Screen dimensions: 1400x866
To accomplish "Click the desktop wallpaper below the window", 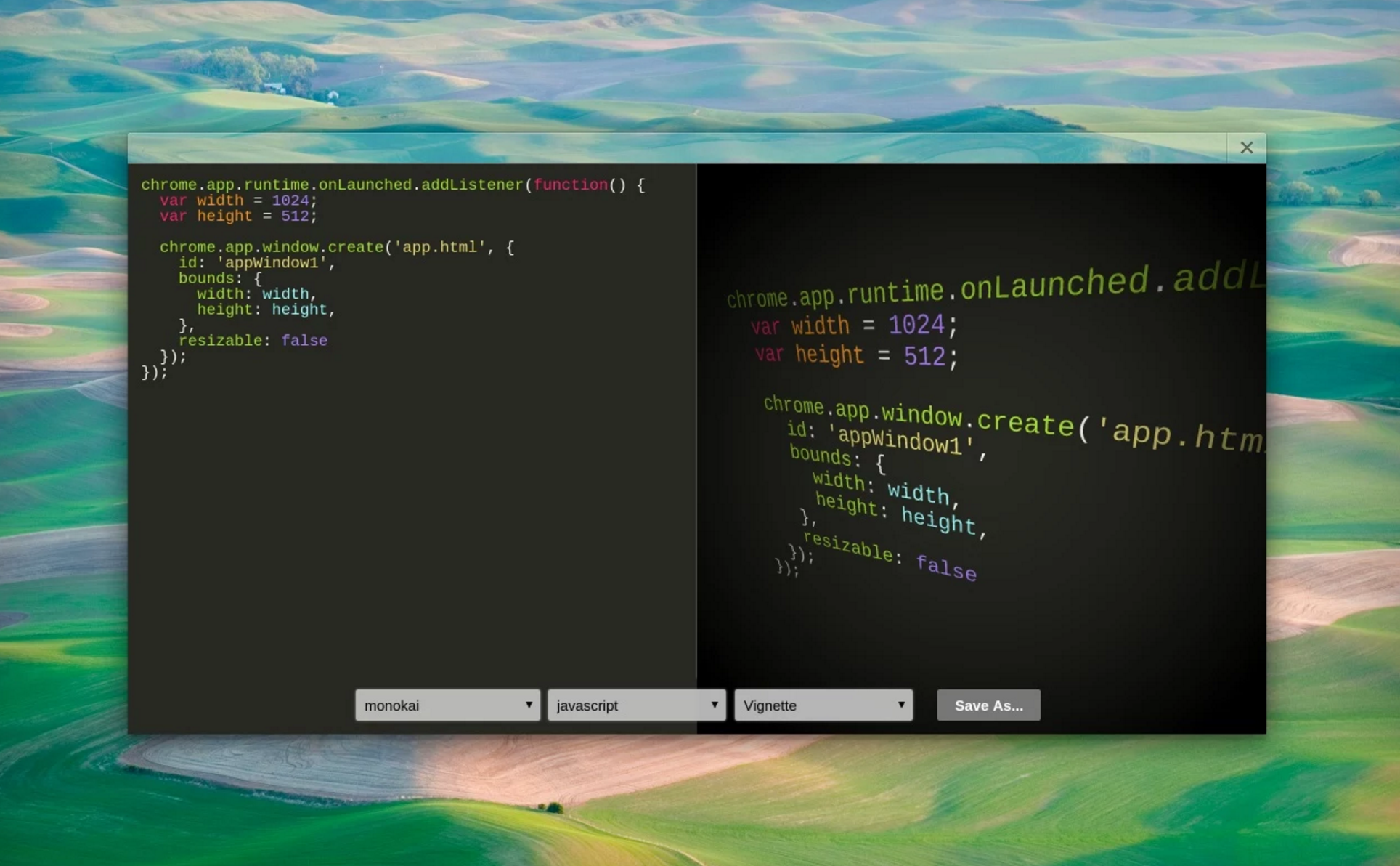I will [697, 799].
